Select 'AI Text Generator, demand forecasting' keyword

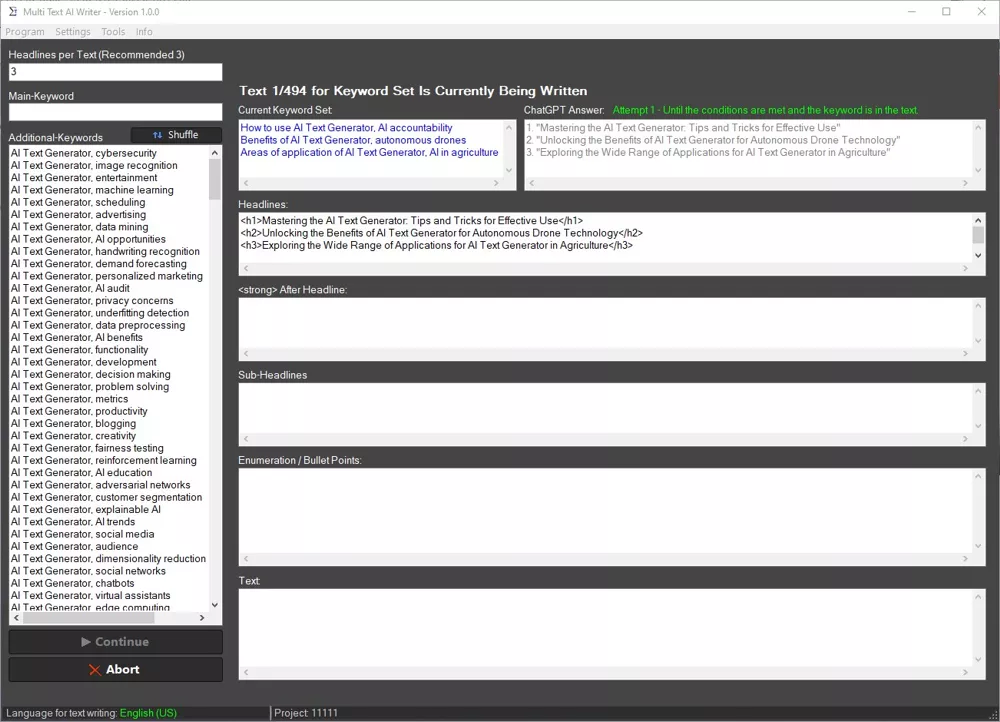coord(99,263)
